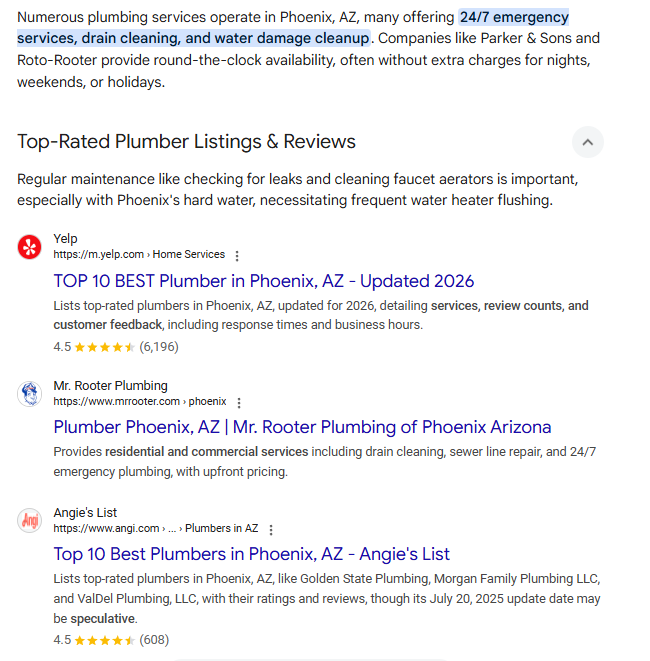Click the Top-Rated Plumber Listings & Reviews heading
The image size is (650, 661).
186,142
